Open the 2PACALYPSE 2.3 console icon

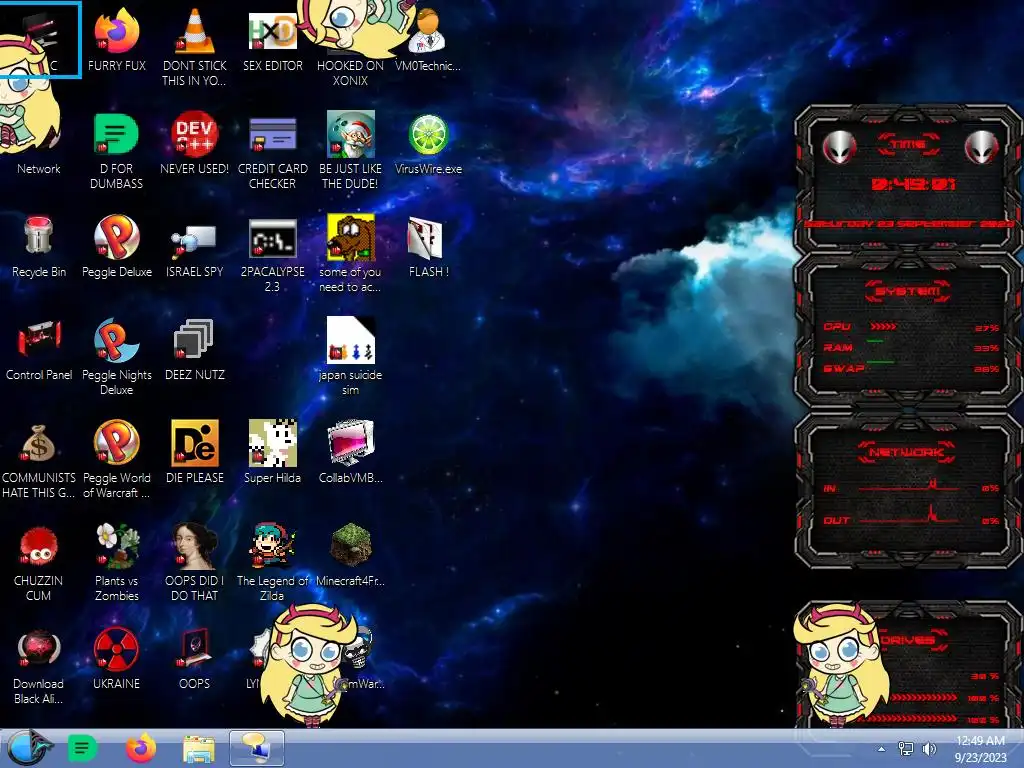click(x=272, y=254)
